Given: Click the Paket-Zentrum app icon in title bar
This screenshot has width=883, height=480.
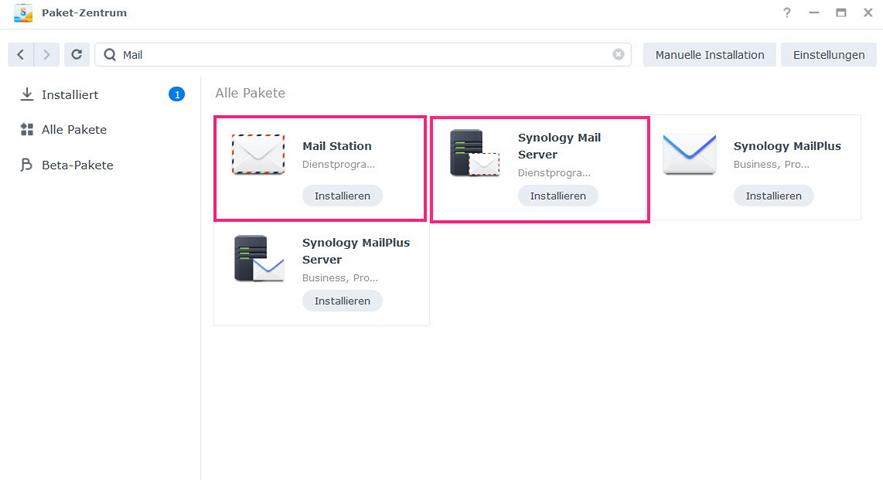Looking at the screenshot, I should coord(23,12).
